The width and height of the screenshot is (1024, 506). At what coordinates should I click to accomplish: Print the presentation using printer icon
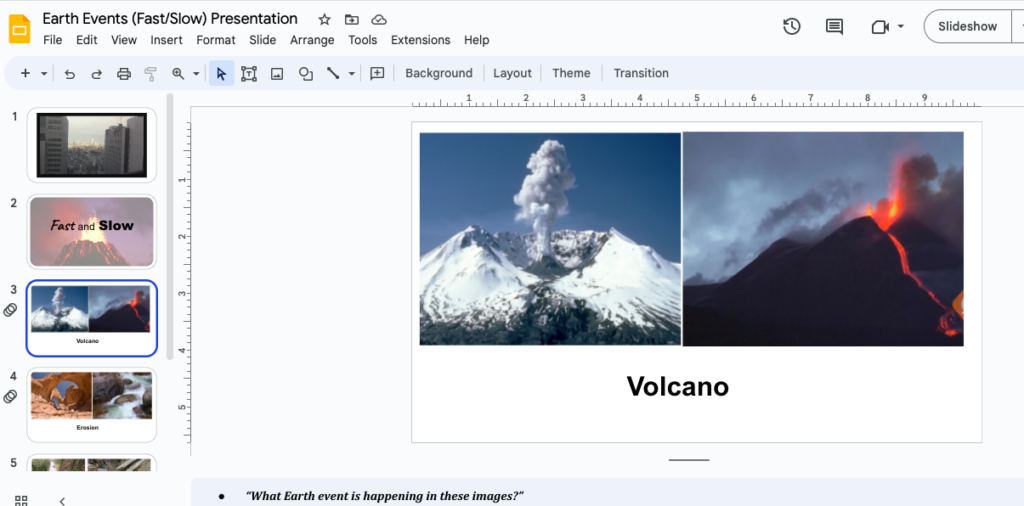coord(124,74)
